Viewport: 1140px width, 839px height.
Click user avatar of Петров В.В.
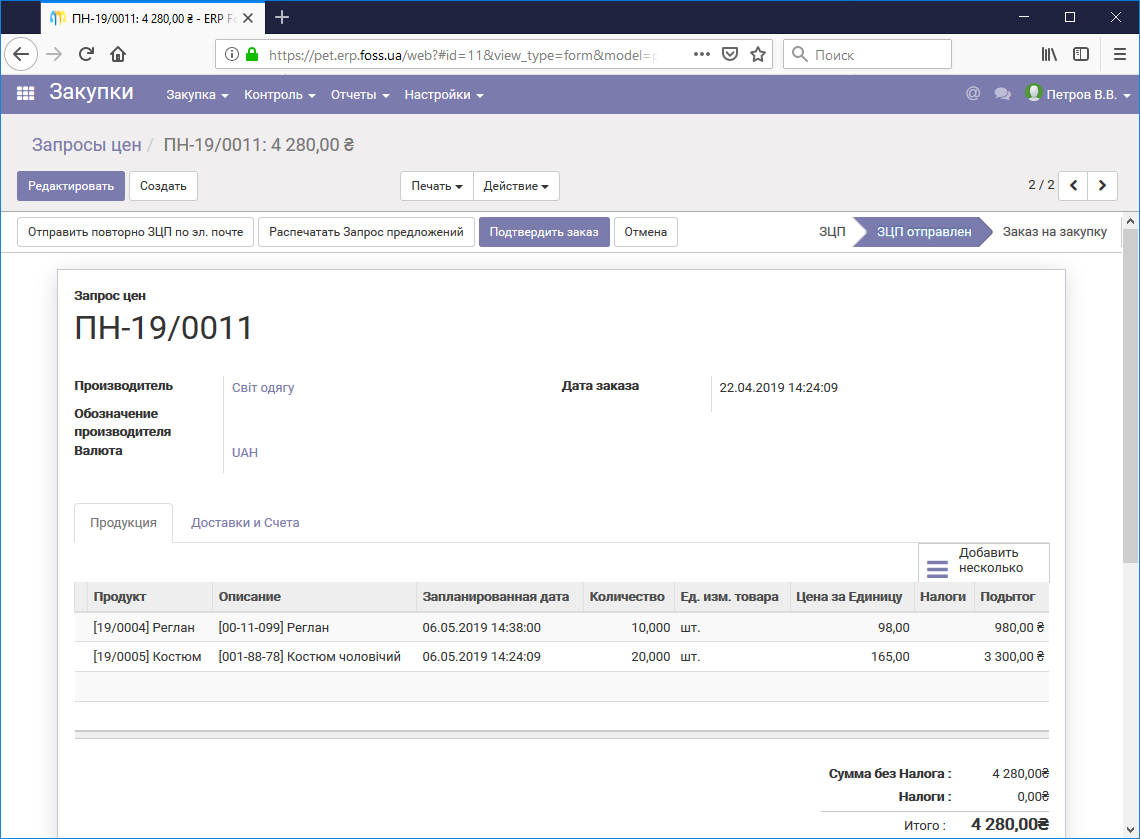click(1033, 93)
